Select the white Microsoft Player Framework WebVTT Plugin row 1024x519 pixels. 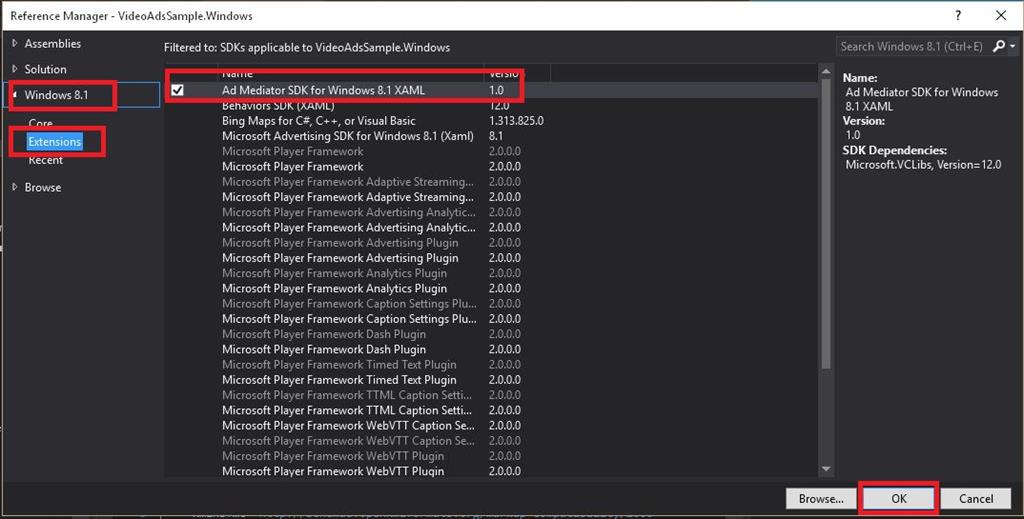[490, 471]
